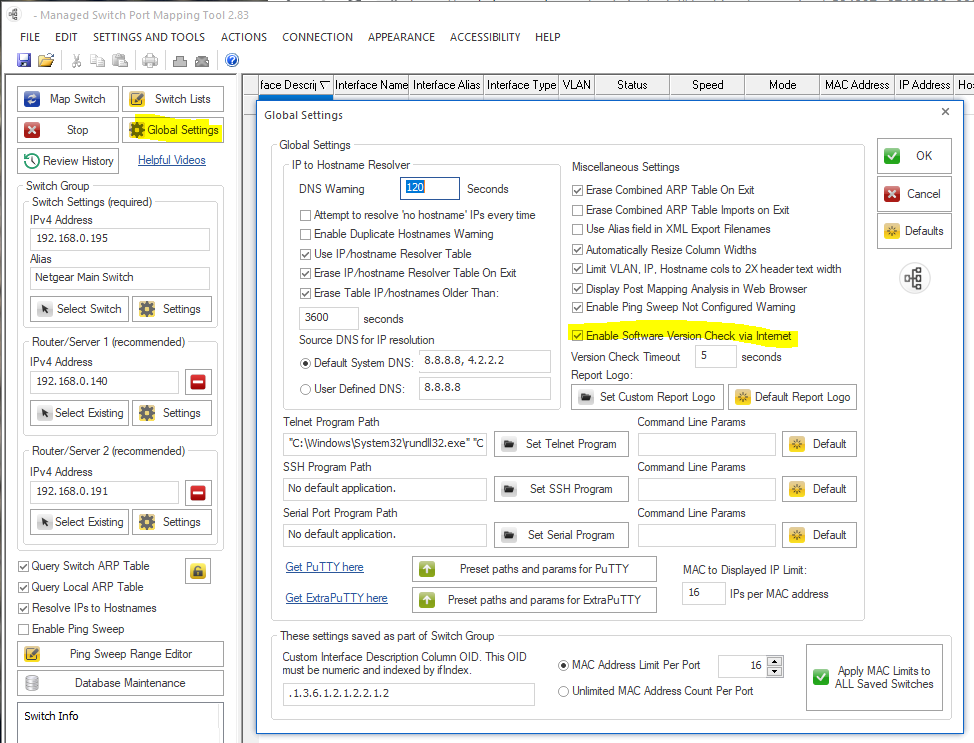
Task: Apply preset paths and params for ExtraPuTTY
Action: coord(534,600)
